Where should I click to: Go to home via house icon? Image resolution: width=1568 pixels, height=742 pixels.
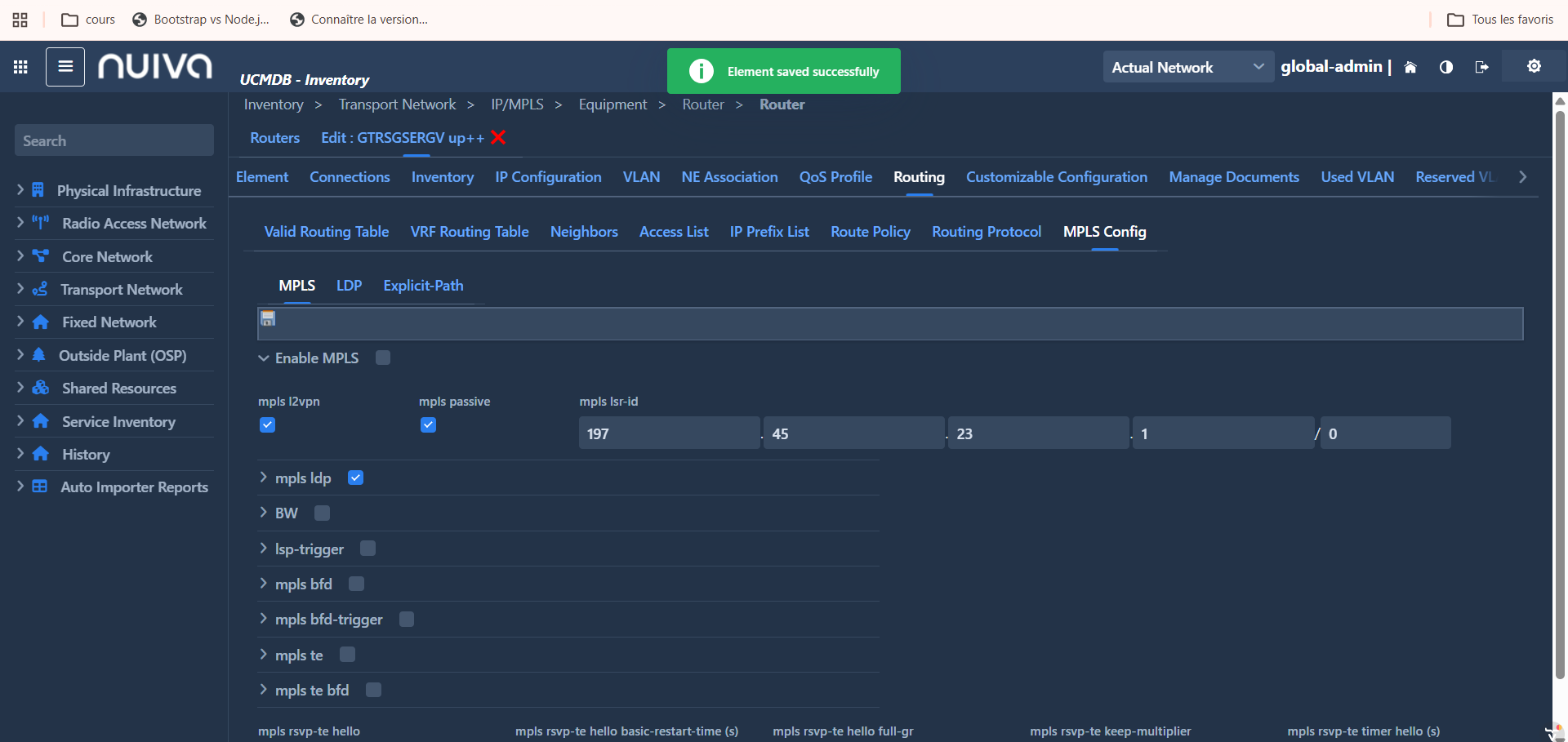1410,67
